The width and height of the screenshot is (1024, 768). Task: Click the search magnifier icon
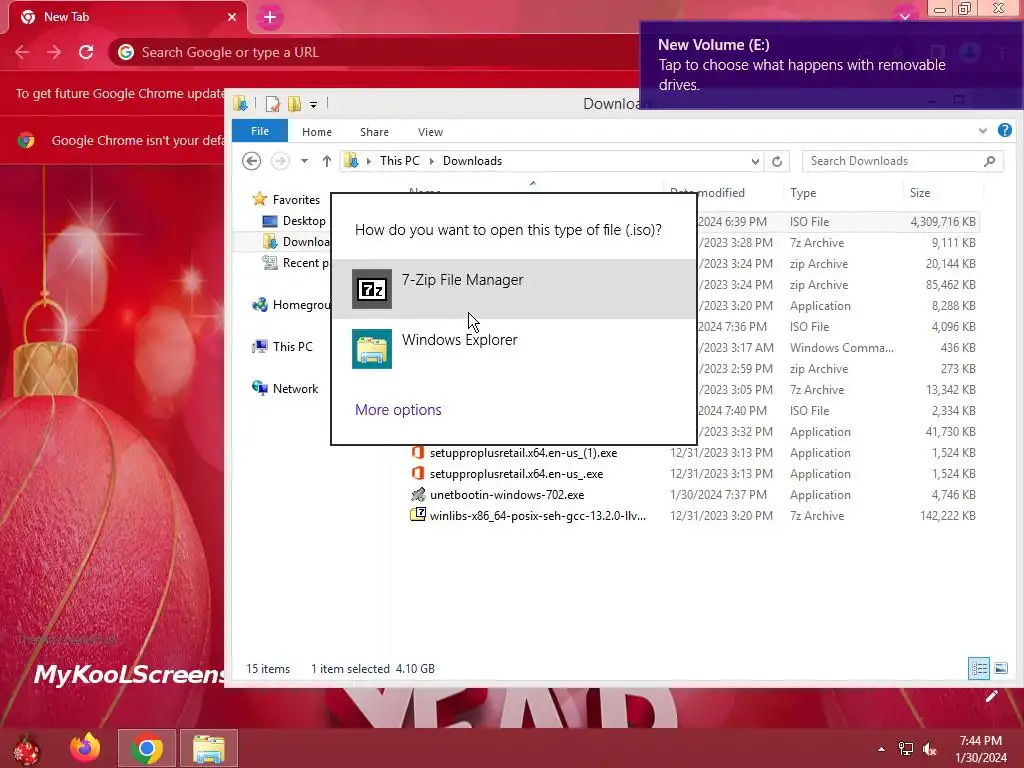point(989,161)
